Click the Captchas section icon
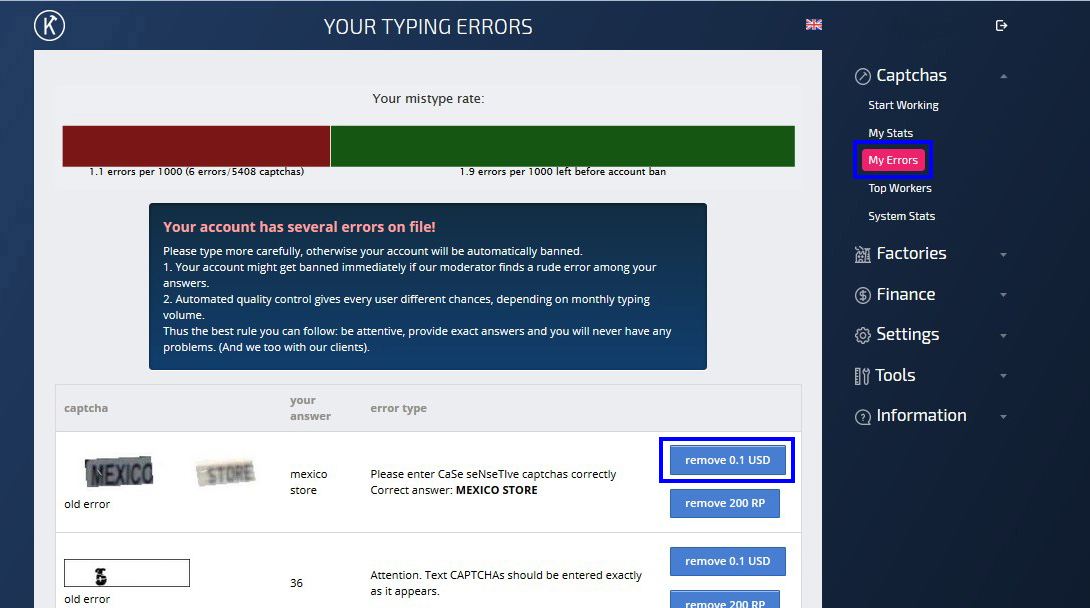This screenshot has height=608, width=1090. tap(862, 76)
